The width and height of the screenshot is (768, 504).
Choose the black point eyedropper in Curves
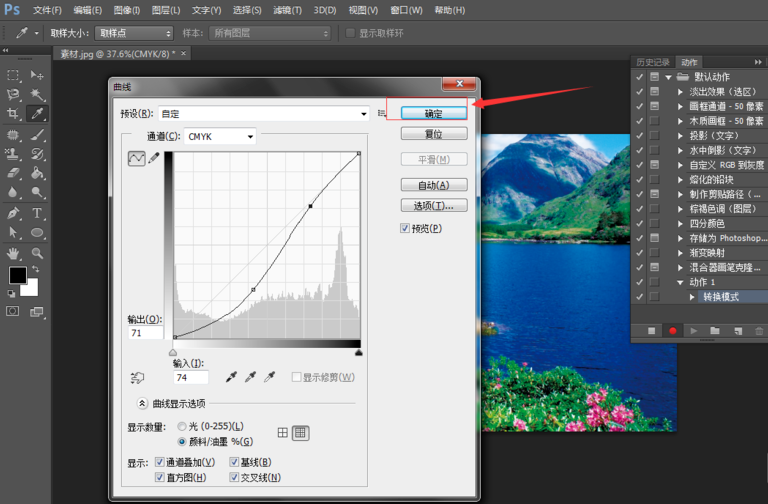point(232,377)
